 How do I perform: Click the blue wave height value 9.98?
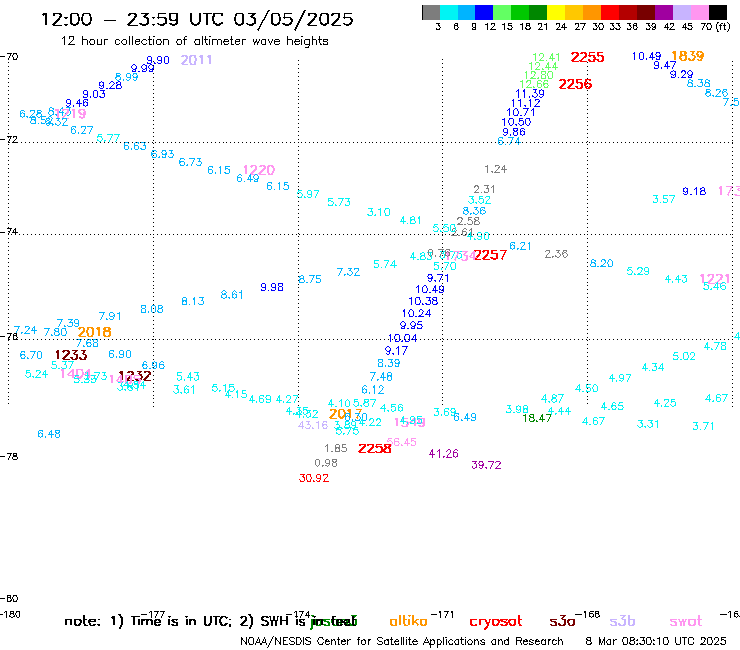coord(272,287)
